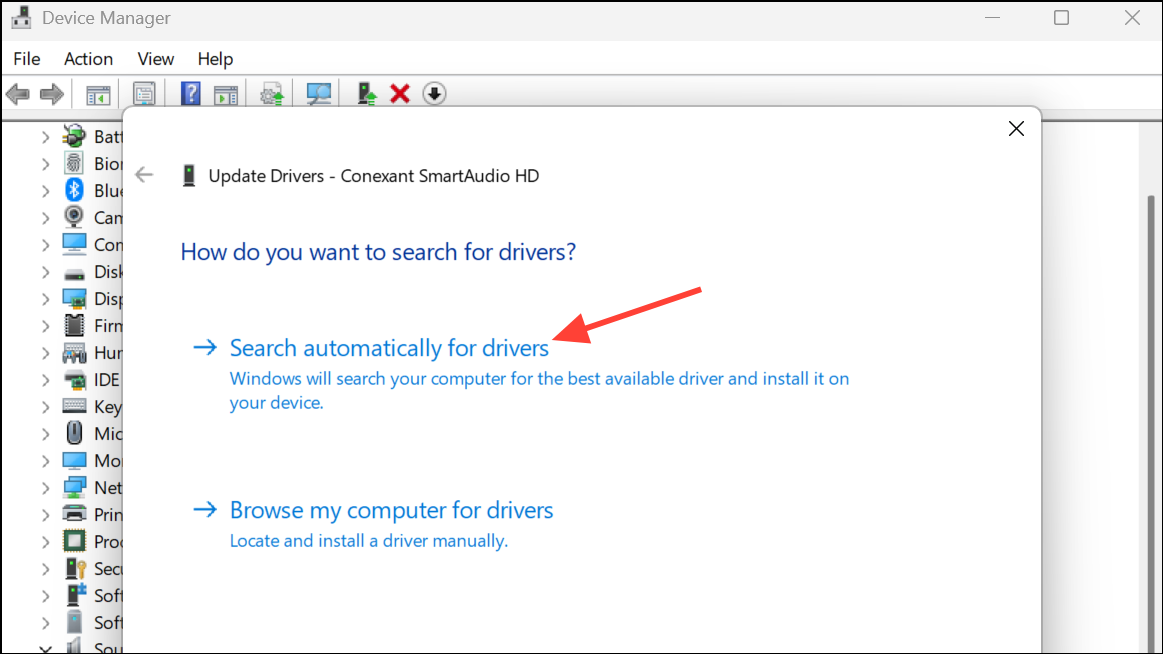This screenshot has width=1163, height=654.
Task: Click the display adapter icon next to Disp
Action: point(74,299)
